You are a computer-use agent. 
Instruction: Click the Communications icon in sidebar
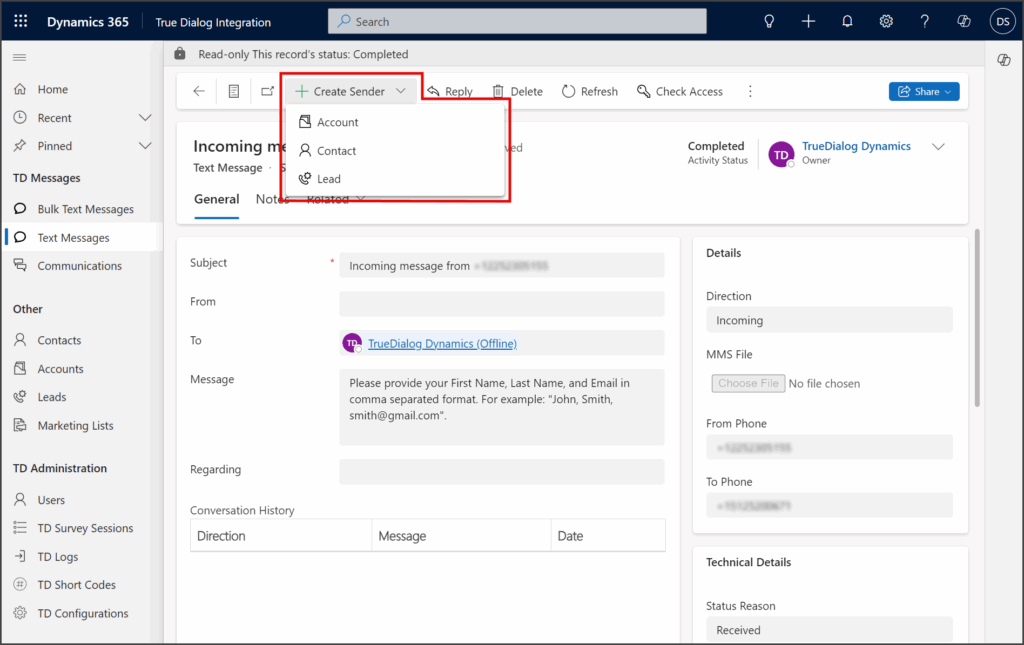click(x=20, y=265)
